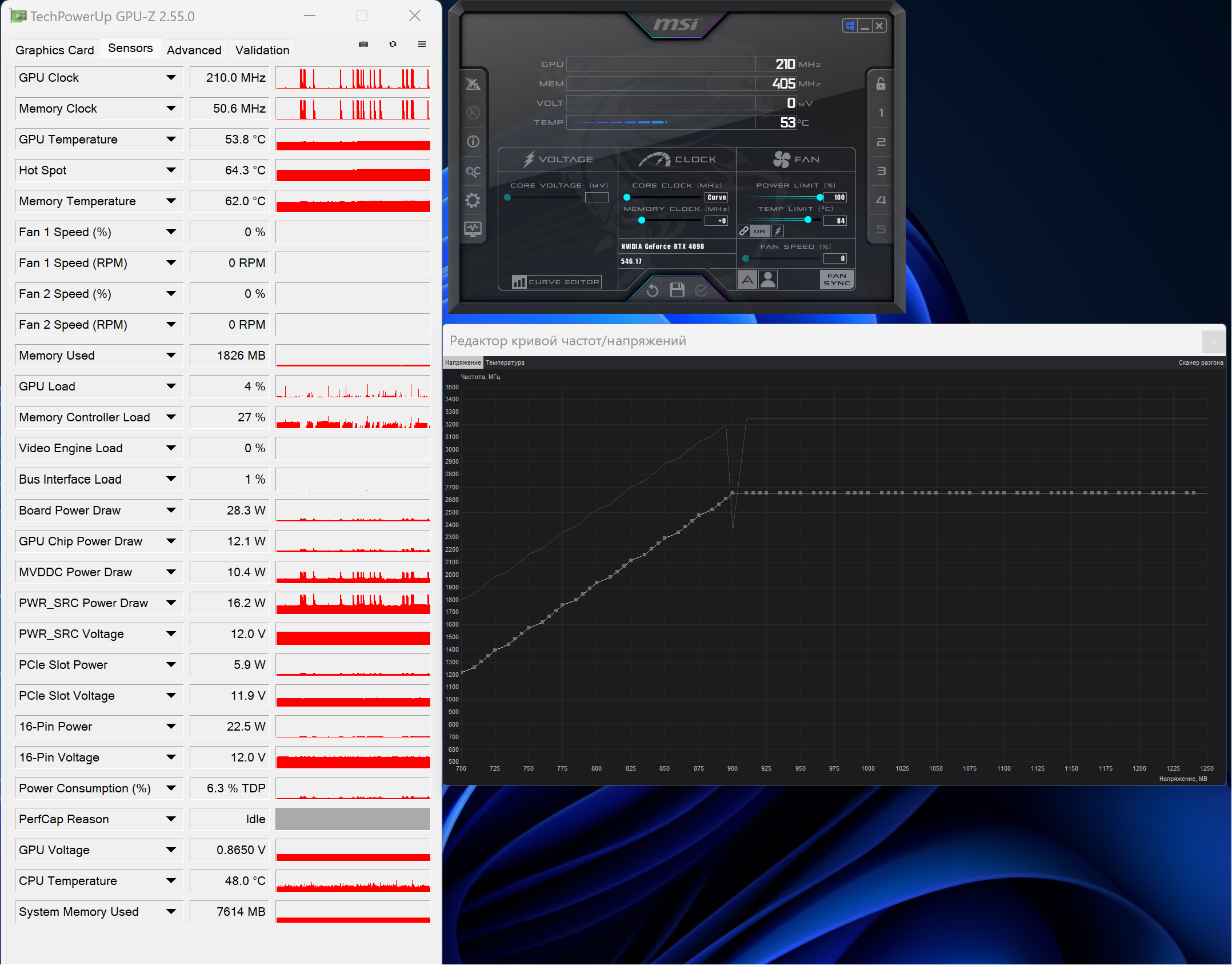Click the GPU-Z screenshot camera icon
The width and height of the screenshot is (1232, 965).
click(363, 45)
